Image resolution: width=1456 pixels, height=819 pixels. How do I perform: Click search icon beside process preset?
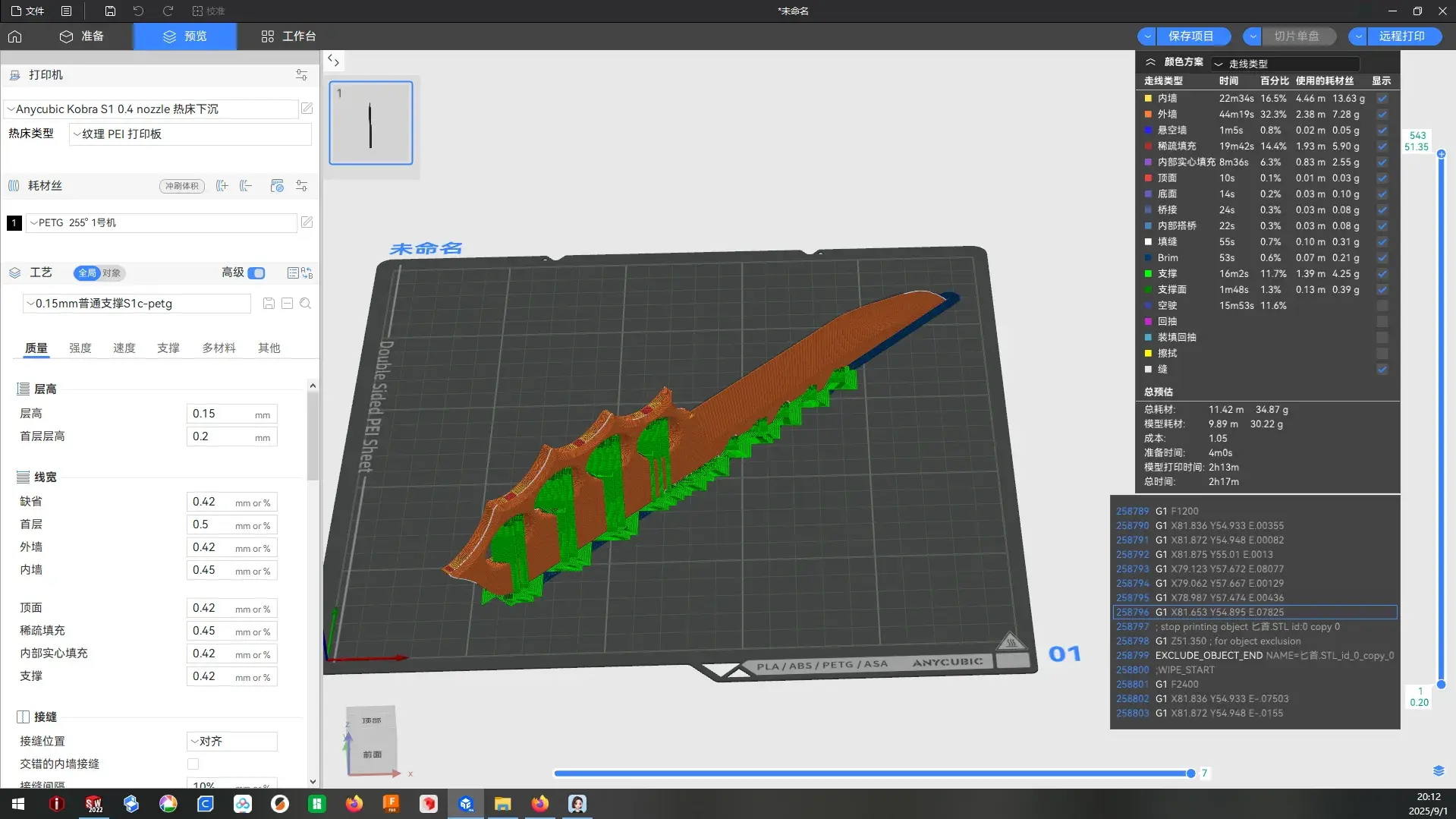coord(305,304)
